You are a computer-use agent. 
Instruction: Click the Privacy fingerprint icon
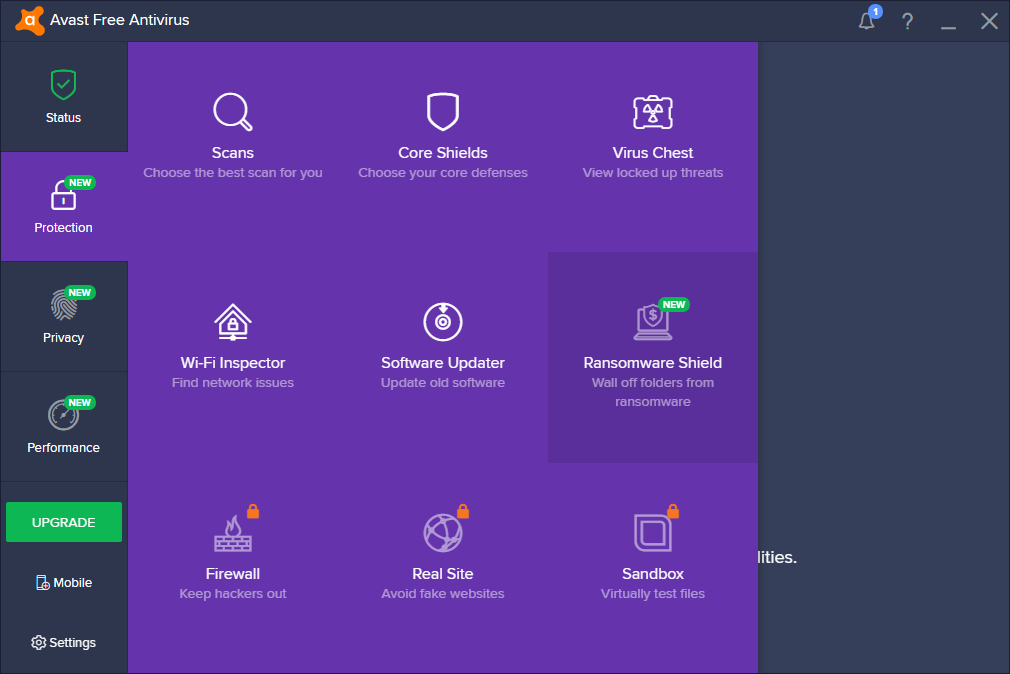click(x=63, y=305)
